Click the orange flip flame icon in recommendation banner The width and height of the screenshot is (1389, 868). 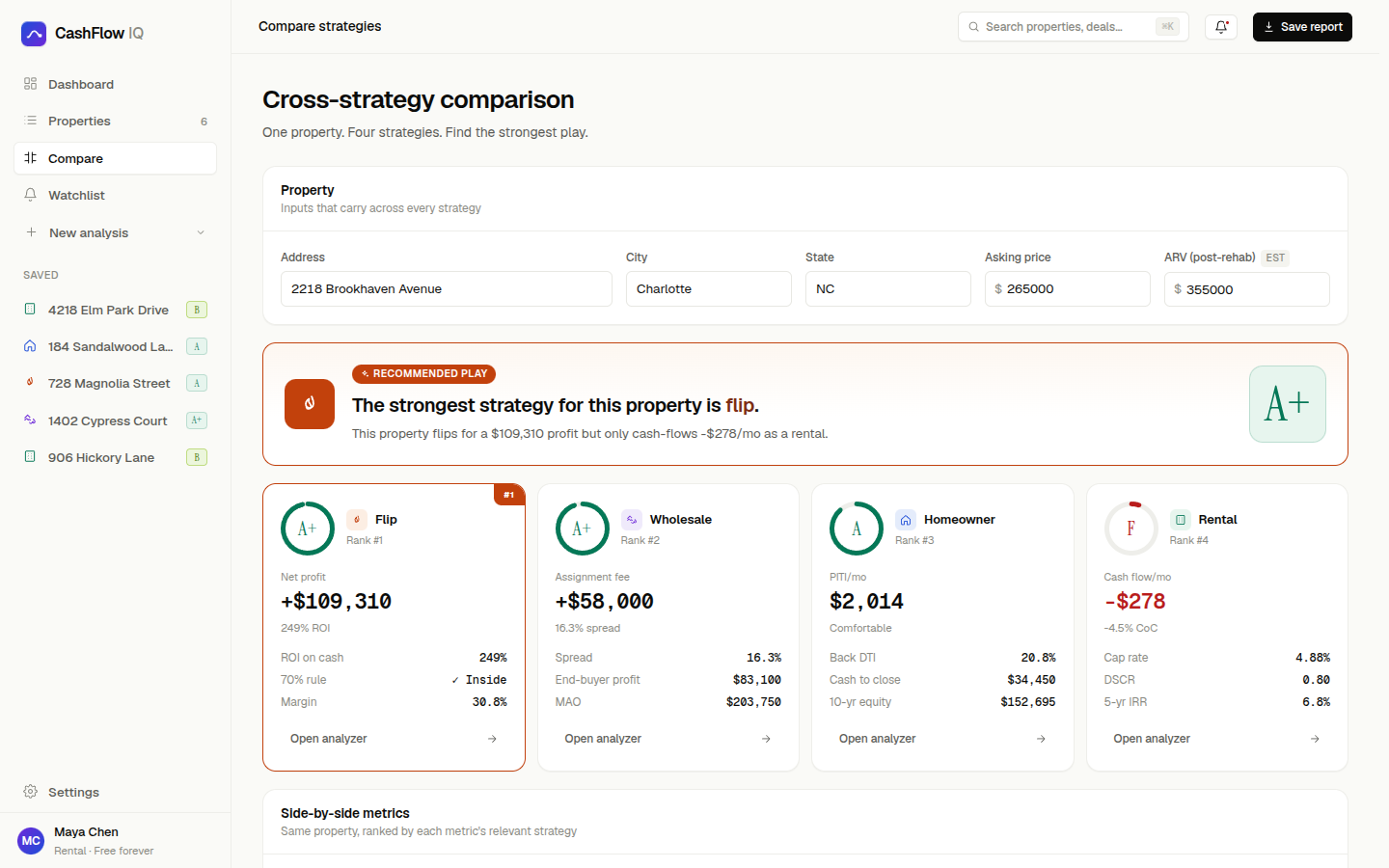pyautogui.click(x=310, y=404)
